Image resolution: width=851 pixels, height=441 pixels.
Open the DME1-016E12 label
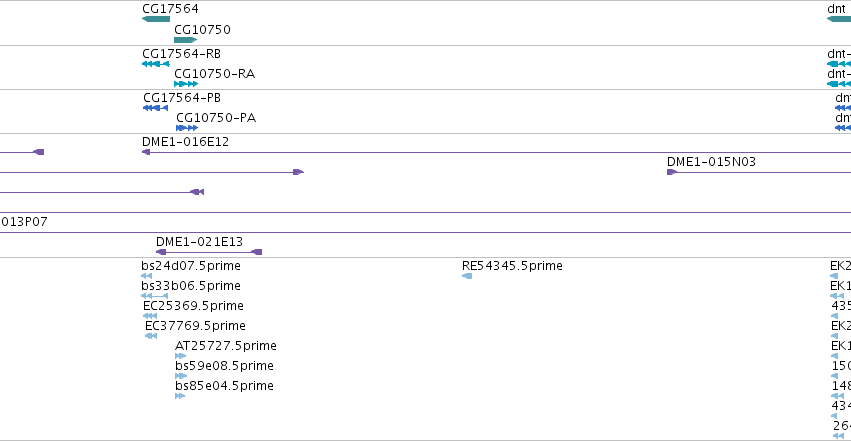pyautogui.click(x=186, y=142)
